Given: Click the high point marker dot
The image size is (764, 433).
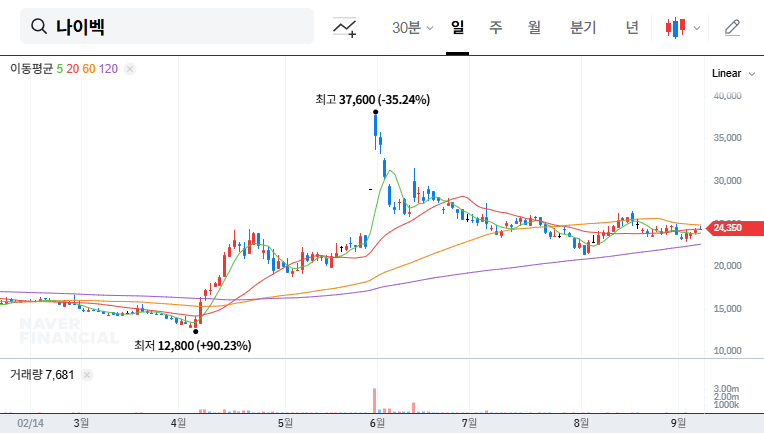Looking at the screenshot, I should (x=376, y=112).
